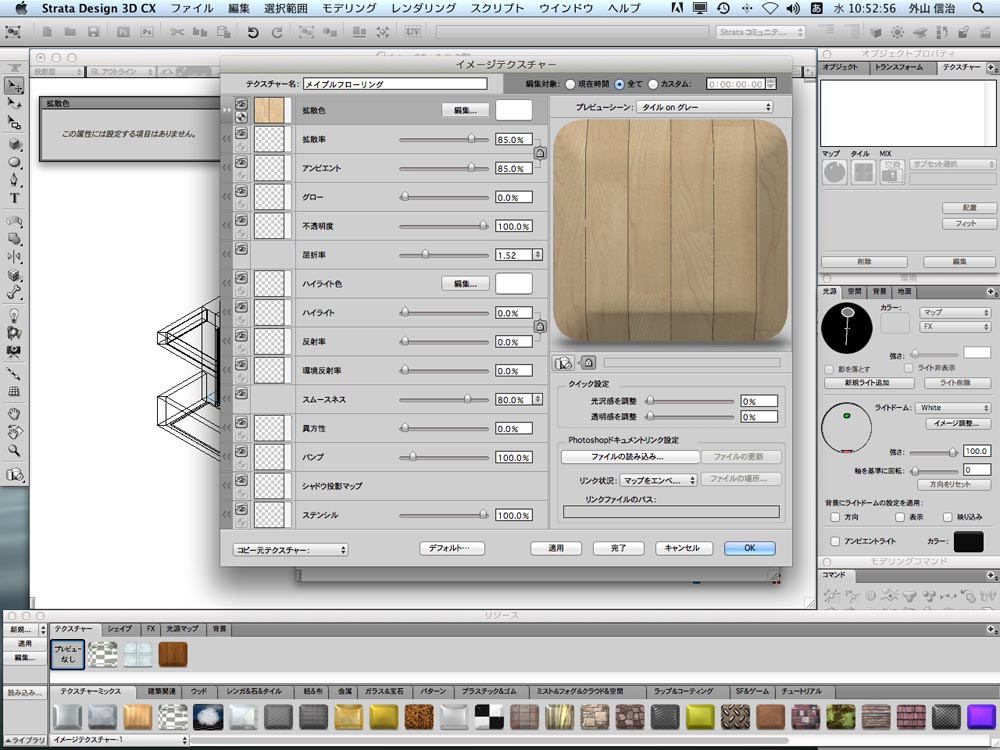The height and width of the screenshot is (750, 1000).
Task: Click the lock icon below the preview
Action: [x=588, y=362]
